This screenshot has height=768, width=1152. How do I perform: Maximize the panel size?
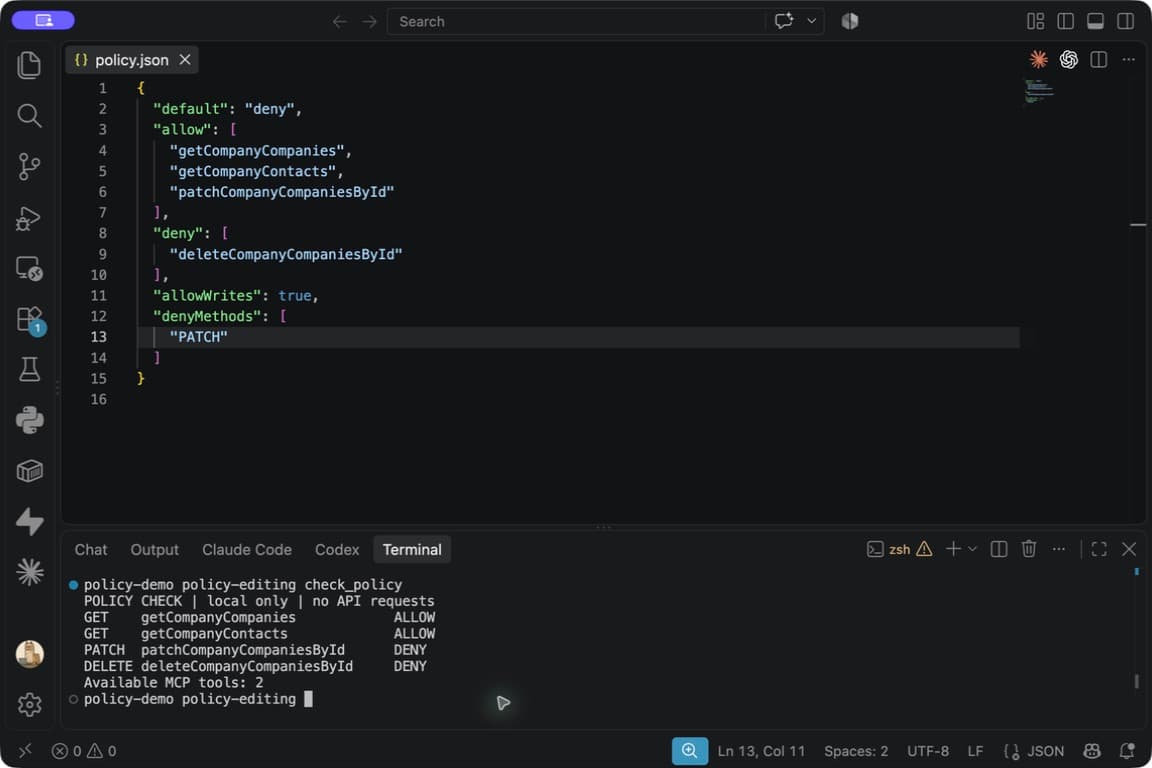coord(1099,549)
